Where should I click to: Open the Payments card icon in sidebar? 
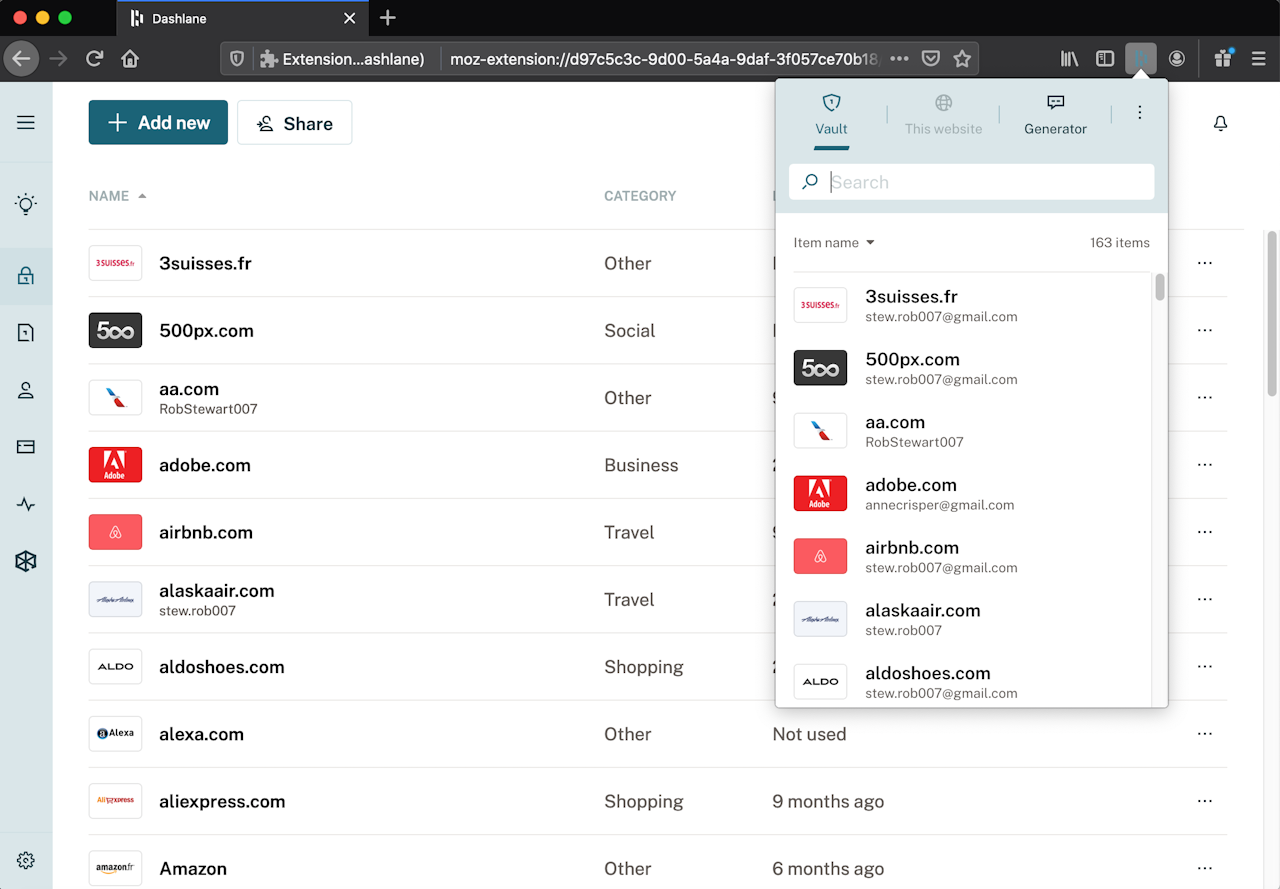(x=26, y=447)
